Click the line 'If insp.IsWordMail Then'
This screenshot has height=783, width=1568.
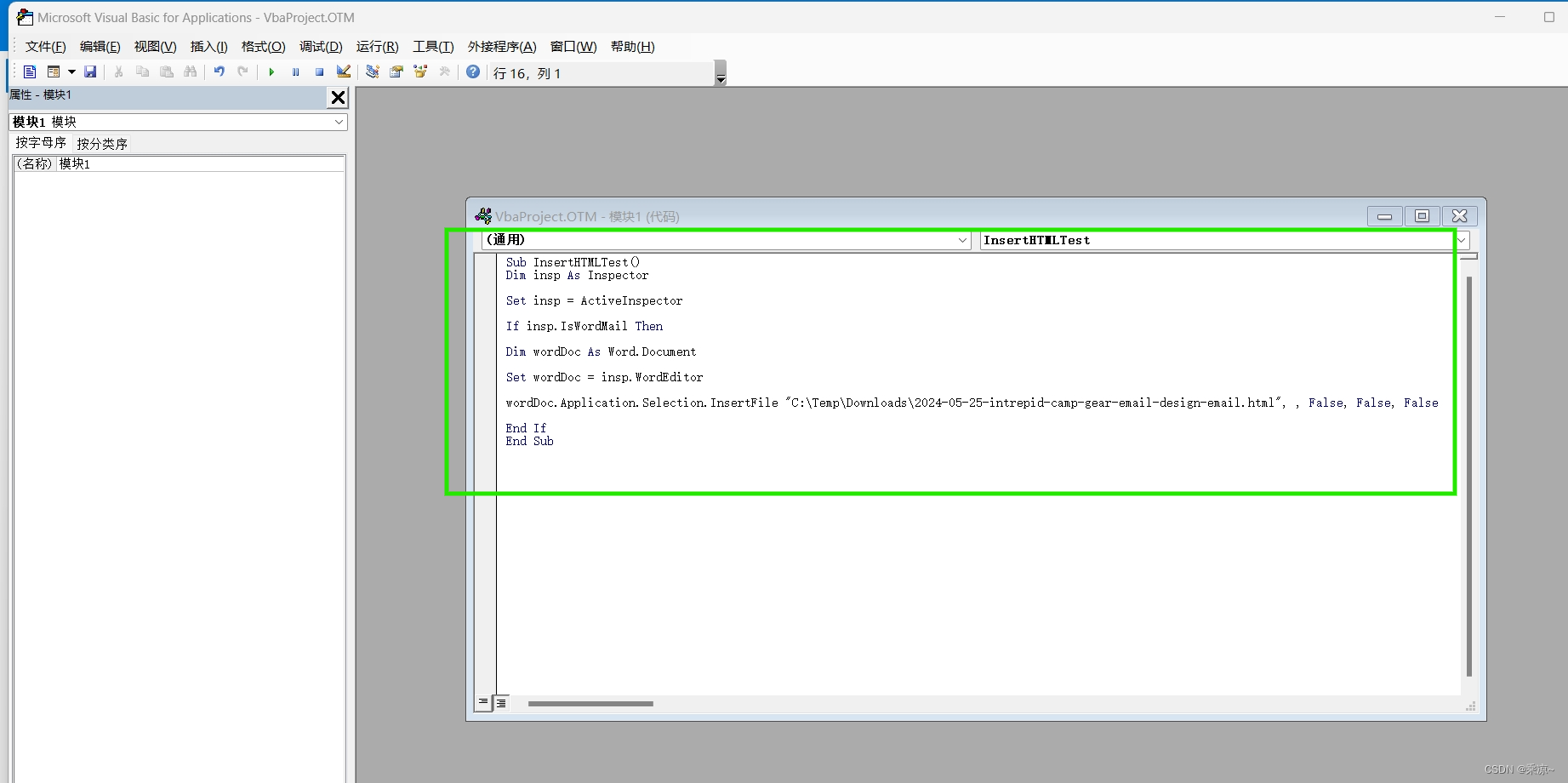(584, 326)
